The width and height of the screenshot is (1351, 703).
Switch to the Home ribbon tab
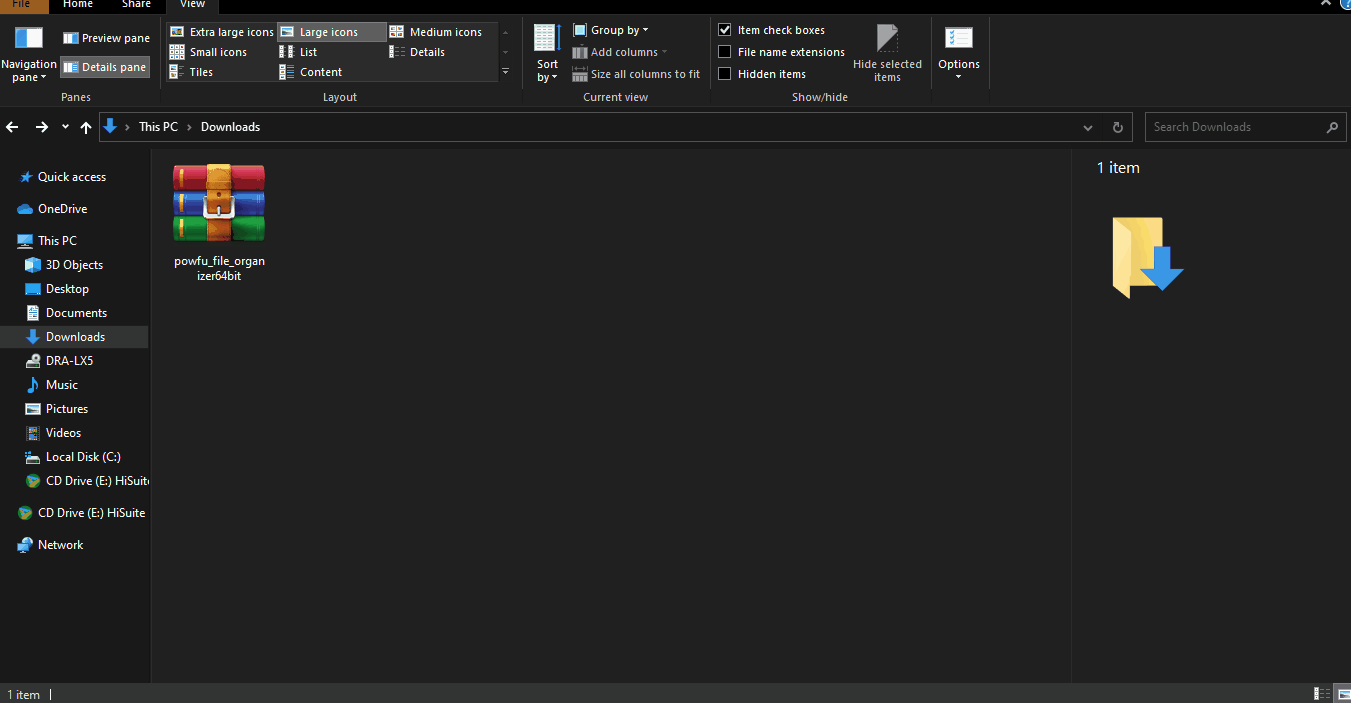click(x=78, y=5)
